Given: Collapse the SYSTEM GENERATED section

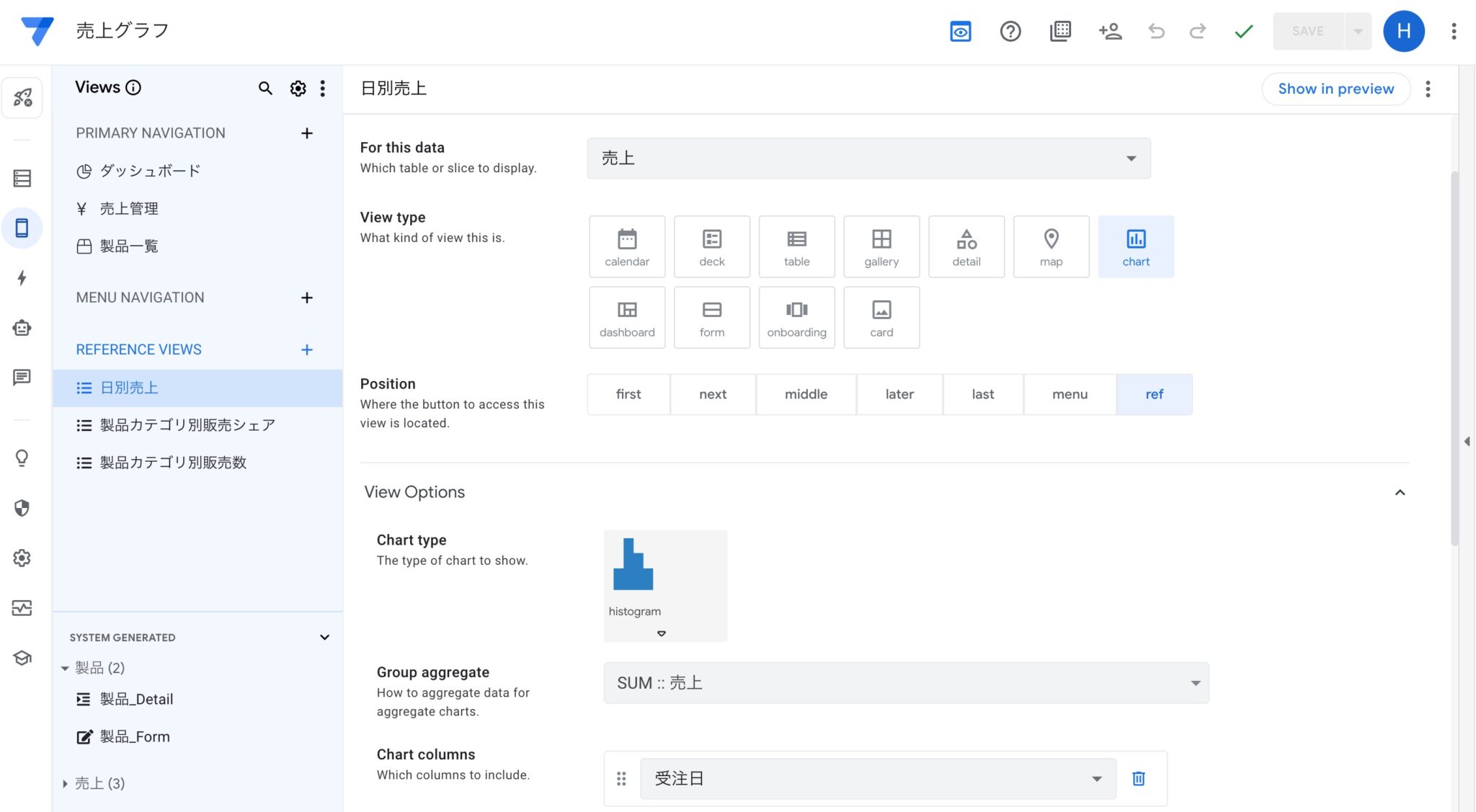Looking at the screenshot, I should tap(324, 637).
